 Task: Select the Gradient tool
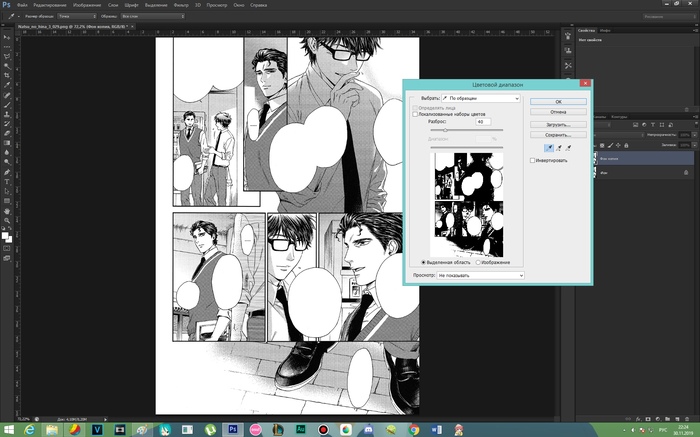pyautogui.click(x=7, y=143)
